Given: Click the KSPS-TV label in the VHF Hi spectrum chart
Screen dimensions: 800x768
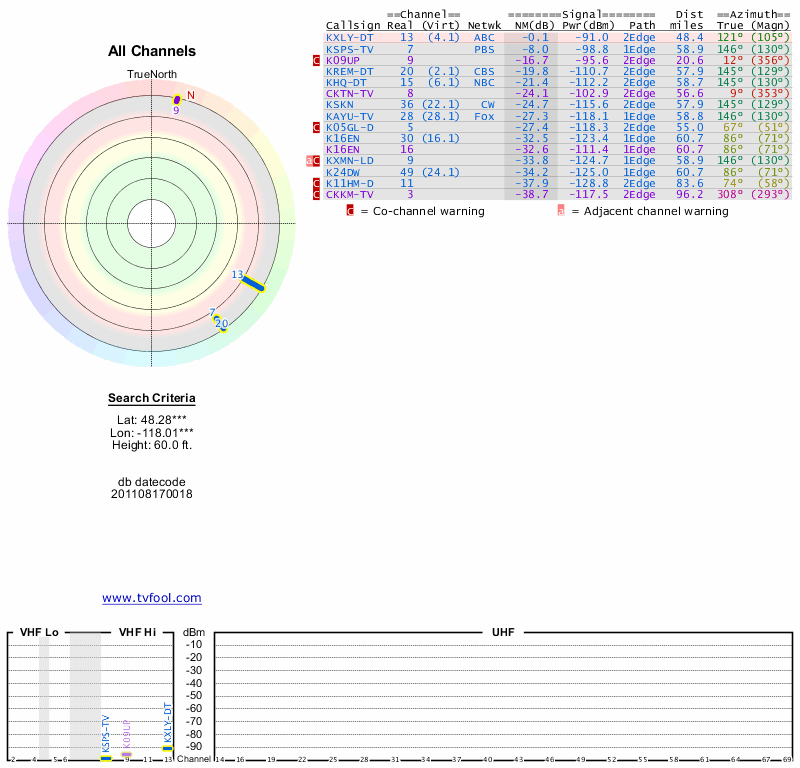Looking at the screenshot, I should (105, 733).
